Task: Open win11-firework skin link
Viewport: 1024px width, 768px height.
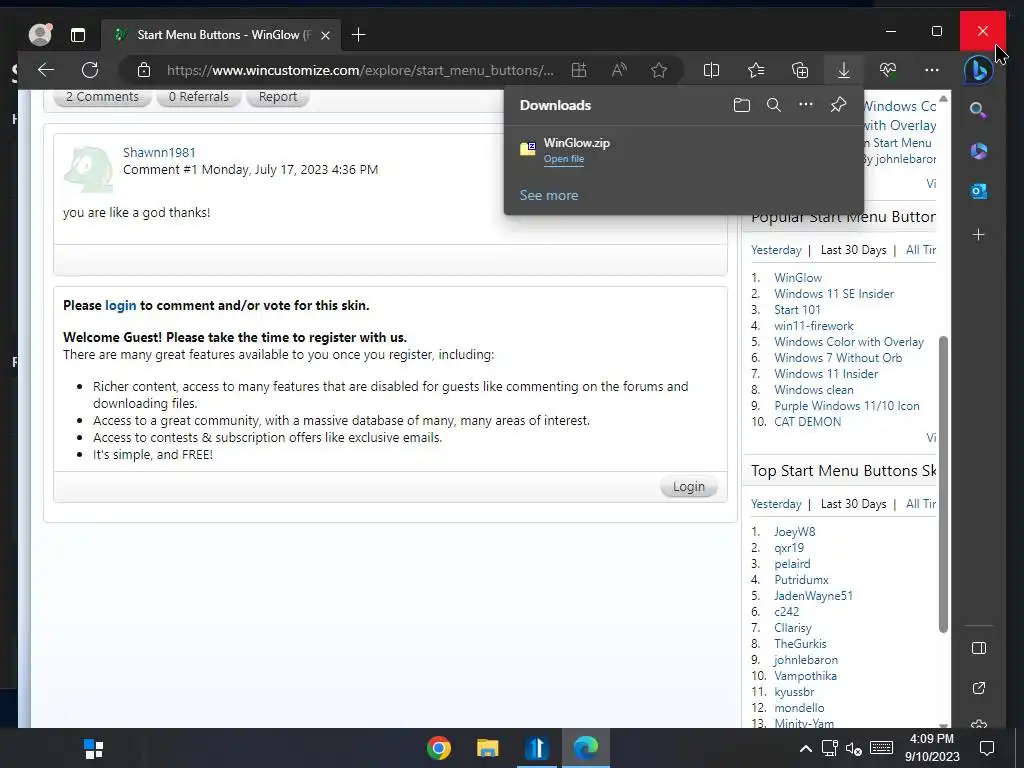Action: 814,326
